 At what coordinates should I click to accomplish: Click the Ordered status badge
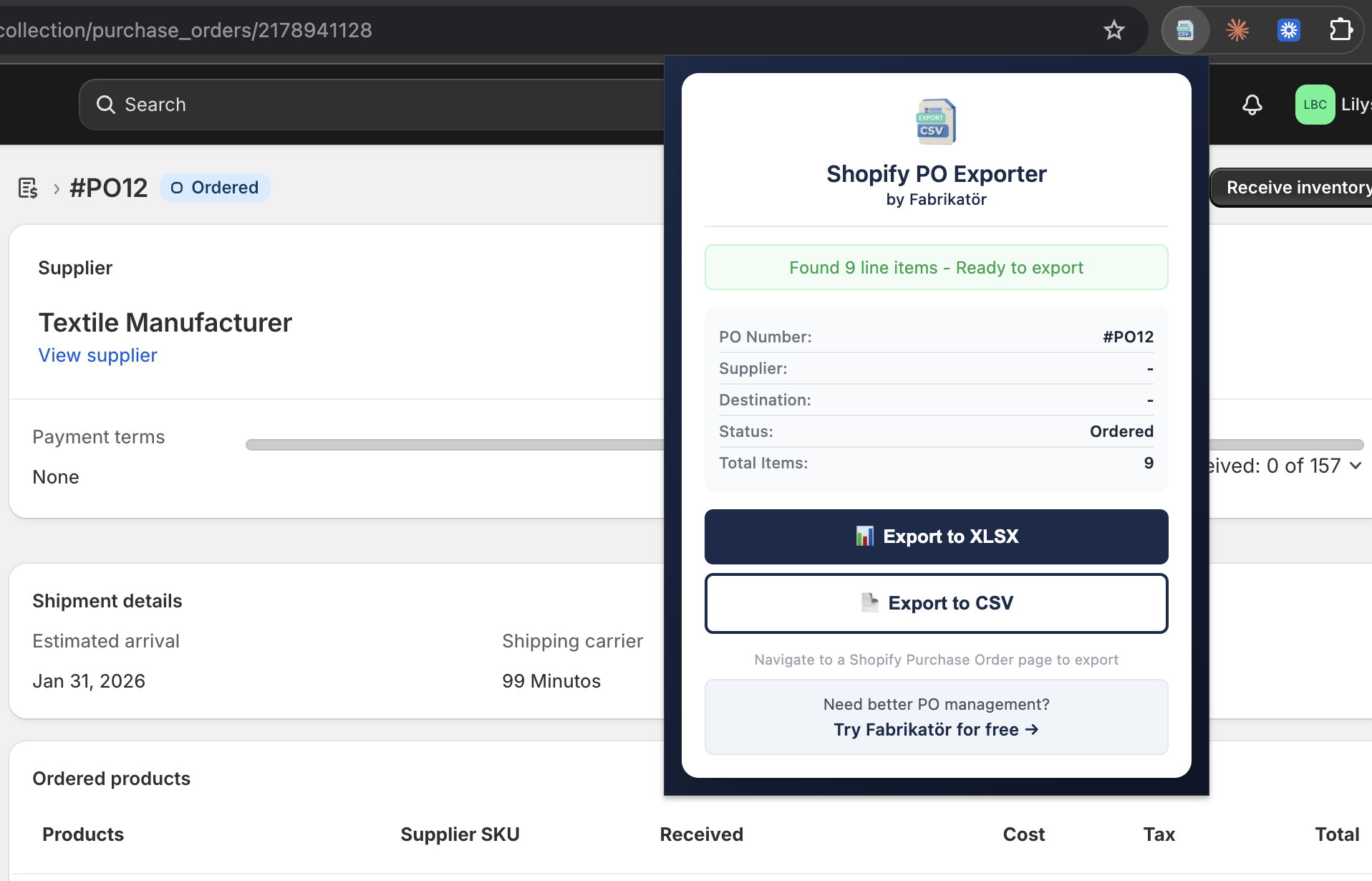(x=215, y=188)
